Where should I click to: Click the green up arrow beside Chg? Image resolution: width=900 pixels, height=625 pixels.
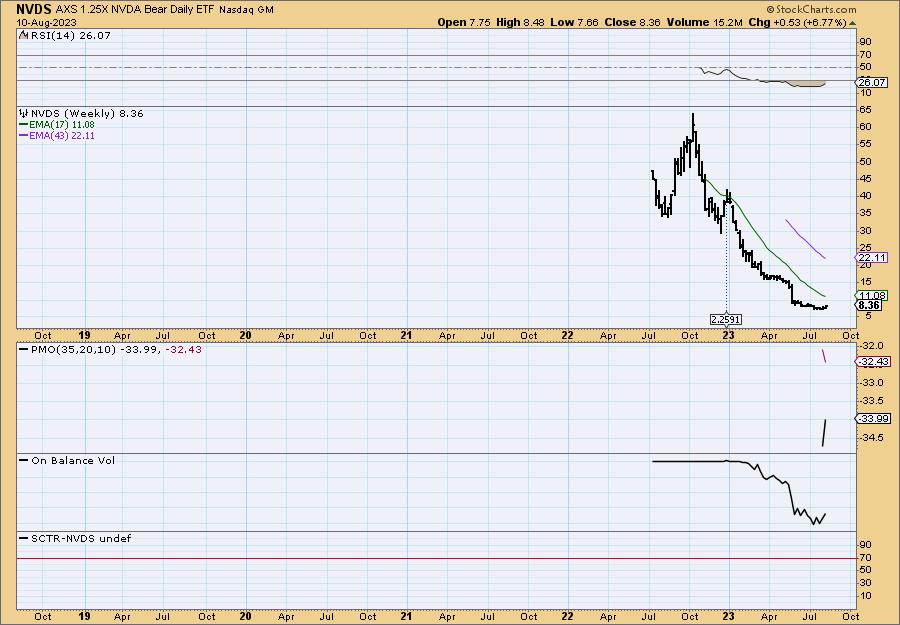pos(852,24)
